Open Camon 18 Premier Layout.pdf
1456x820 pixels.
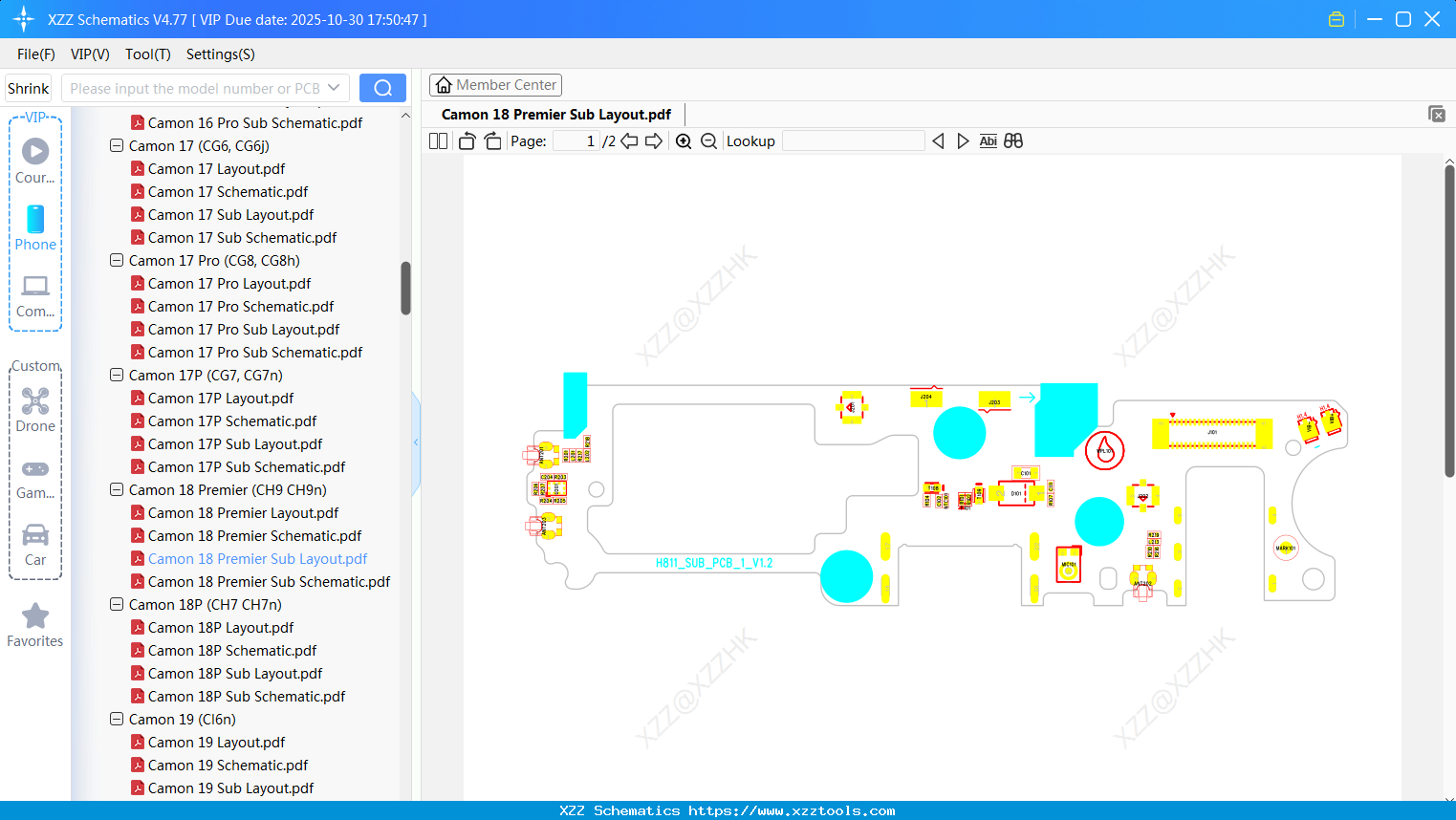[243, 513]
